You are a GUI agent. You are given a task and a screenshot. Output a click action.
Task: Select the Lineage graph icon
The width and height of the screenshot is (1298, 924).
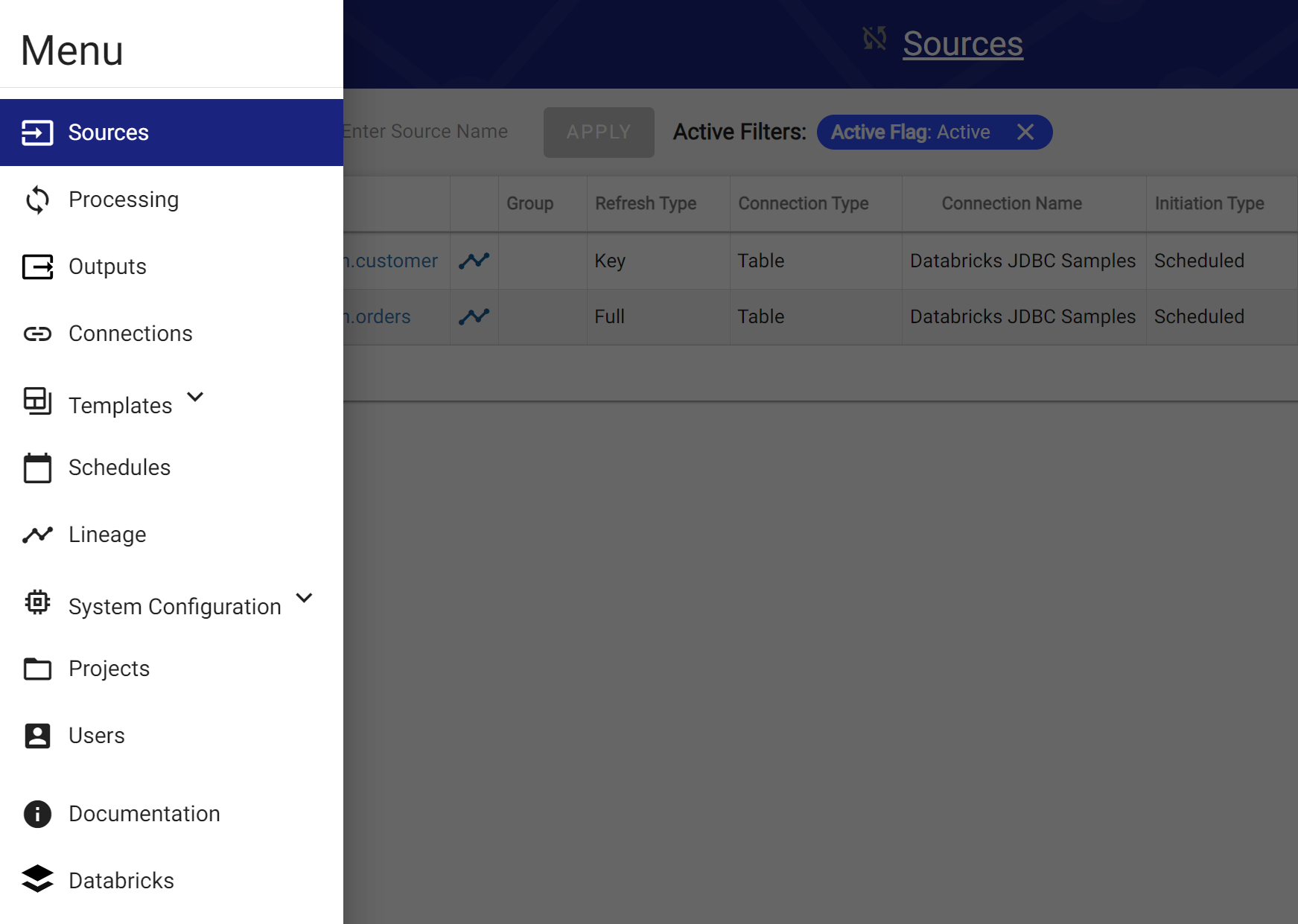[x=37, y=534]
